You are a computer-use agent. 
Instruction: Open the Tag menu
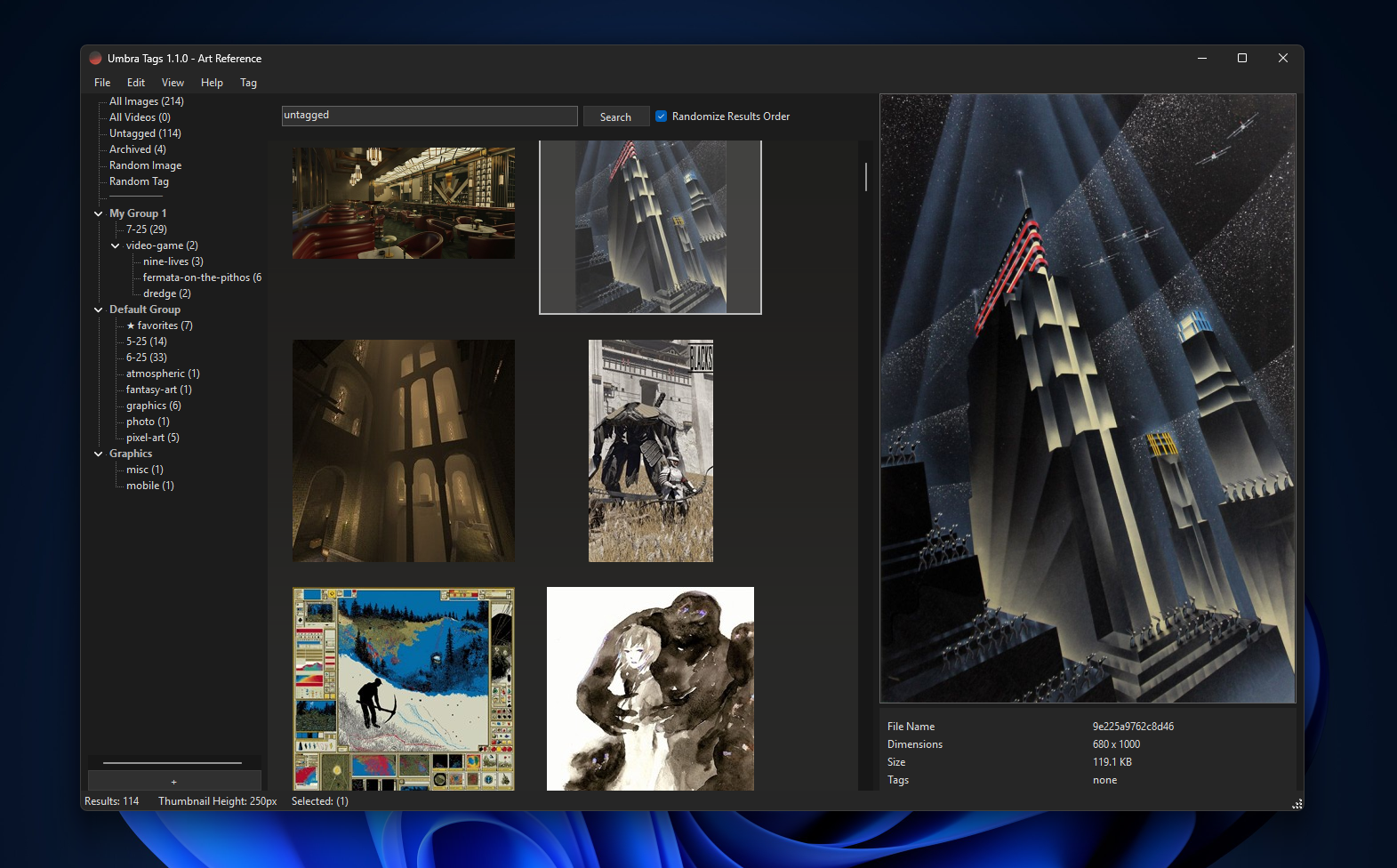coord(248,83)
